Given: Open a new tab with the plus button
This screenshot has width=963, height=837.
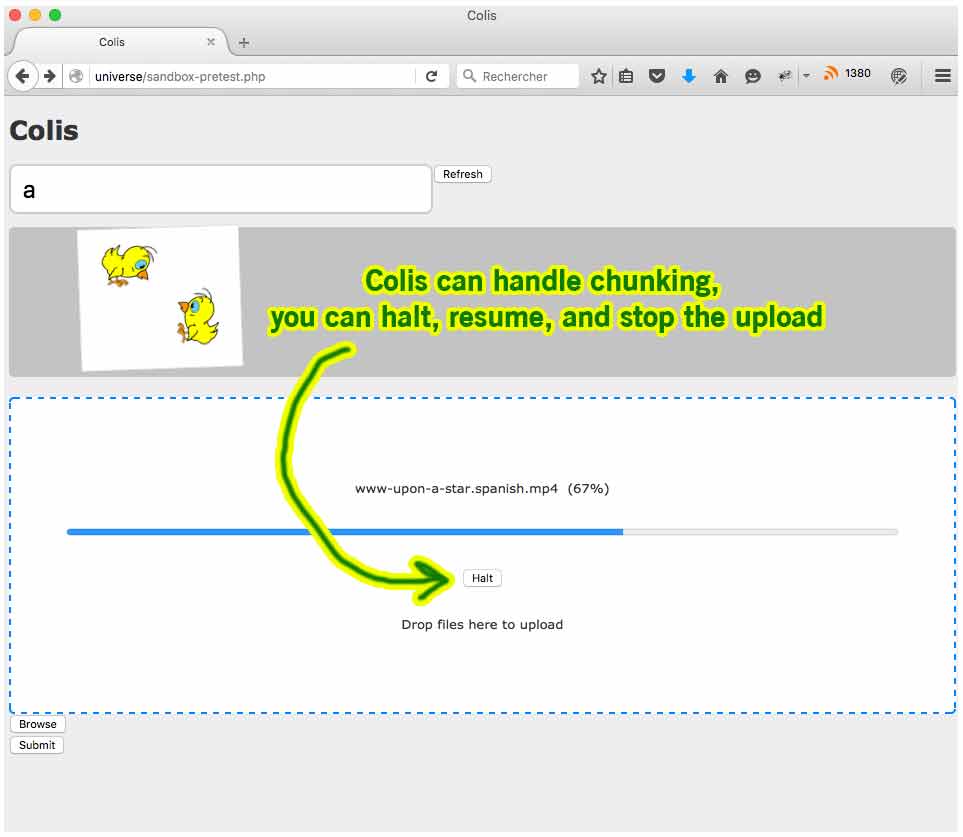Looking at the screenshot, I should click(243, 42).
